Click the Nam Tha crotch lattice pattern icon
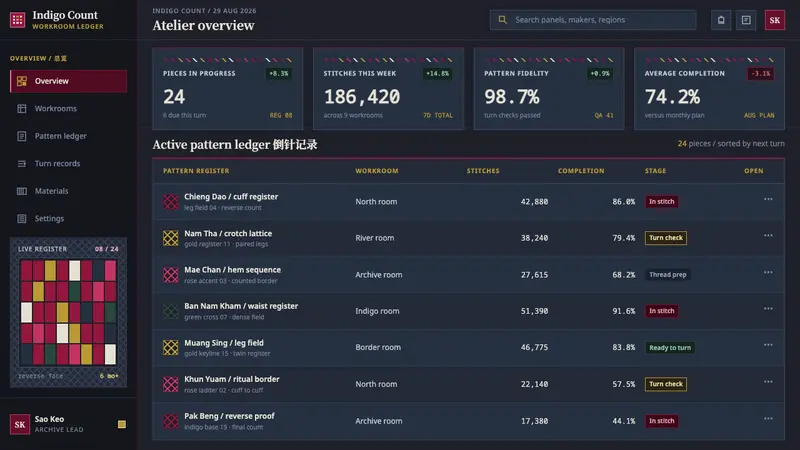 [170, 238]
